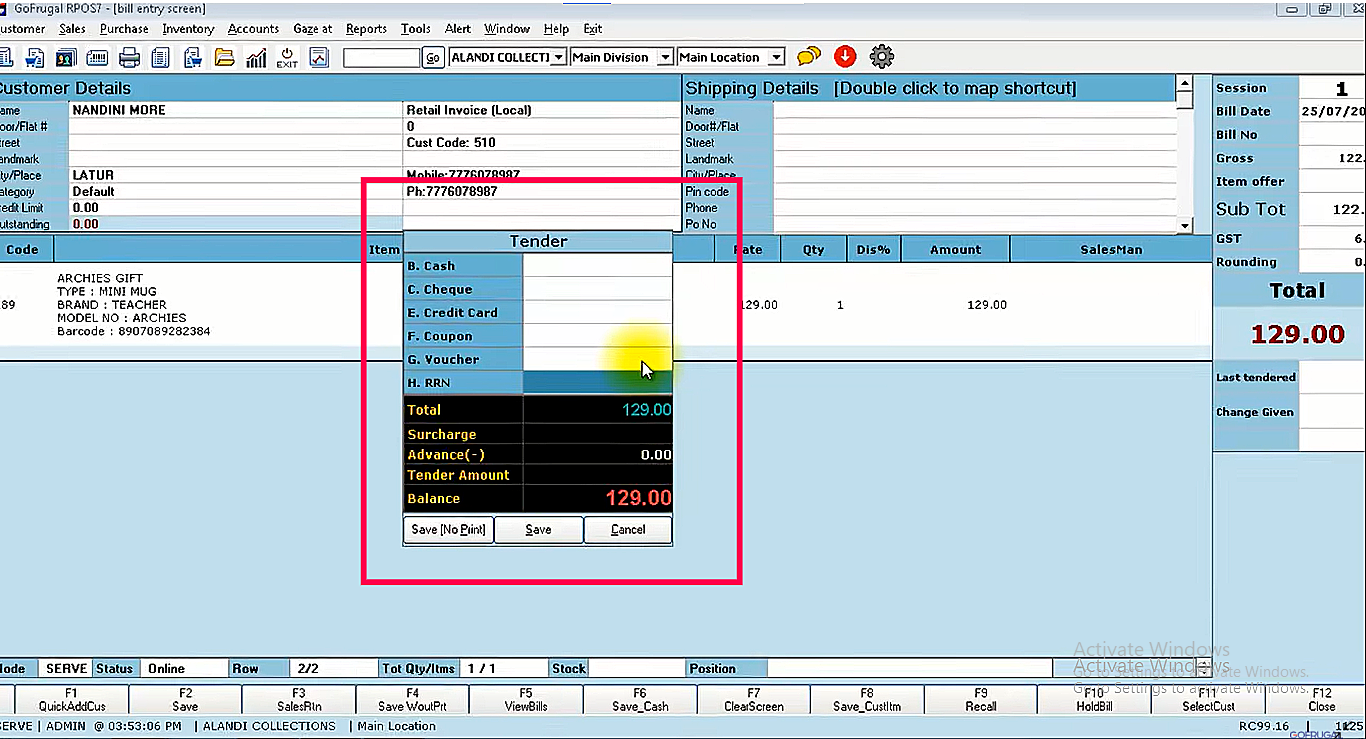Open the Main Division dropdown
Screen dimensions: 1366x739
[x=665, y=58]
